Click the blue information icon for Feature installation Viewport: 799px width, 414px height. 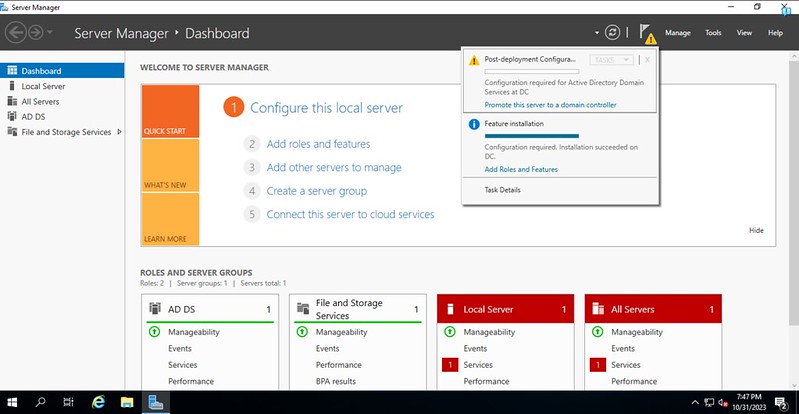pyautogui.click(x=474, y=124)
